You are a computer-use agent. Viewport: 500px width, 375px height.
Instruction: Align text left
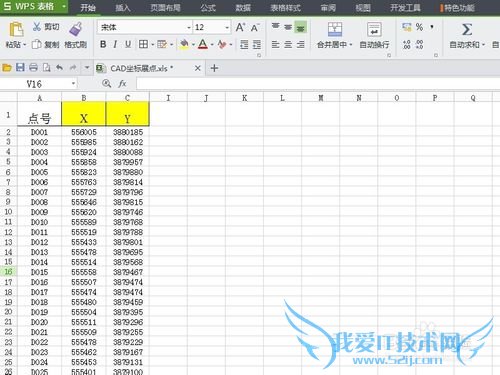275,44
